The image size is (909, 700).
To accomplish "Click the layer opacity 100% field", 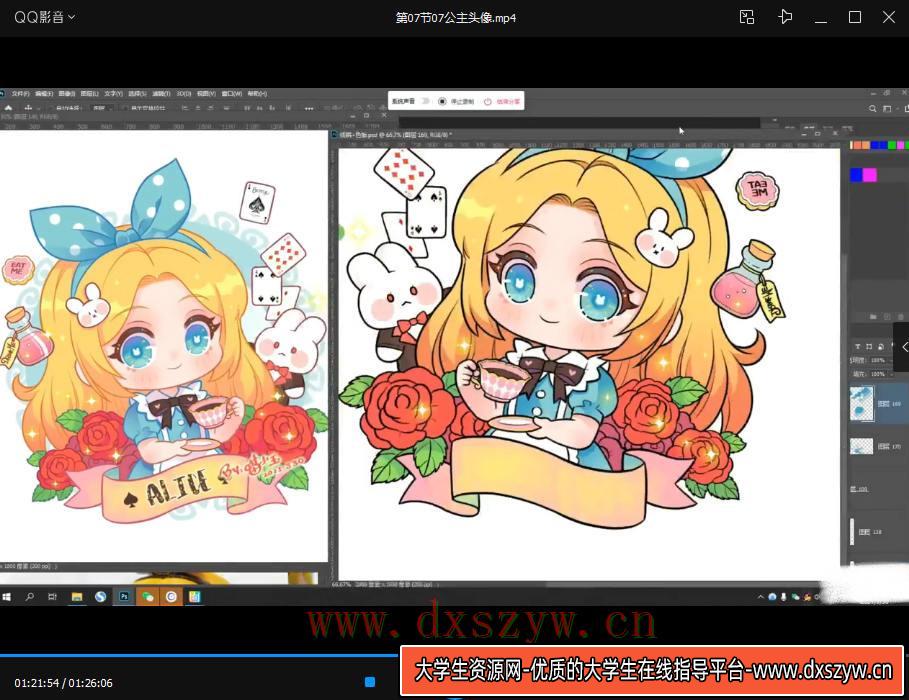I will pyautogui.click(x=878, y=361).
